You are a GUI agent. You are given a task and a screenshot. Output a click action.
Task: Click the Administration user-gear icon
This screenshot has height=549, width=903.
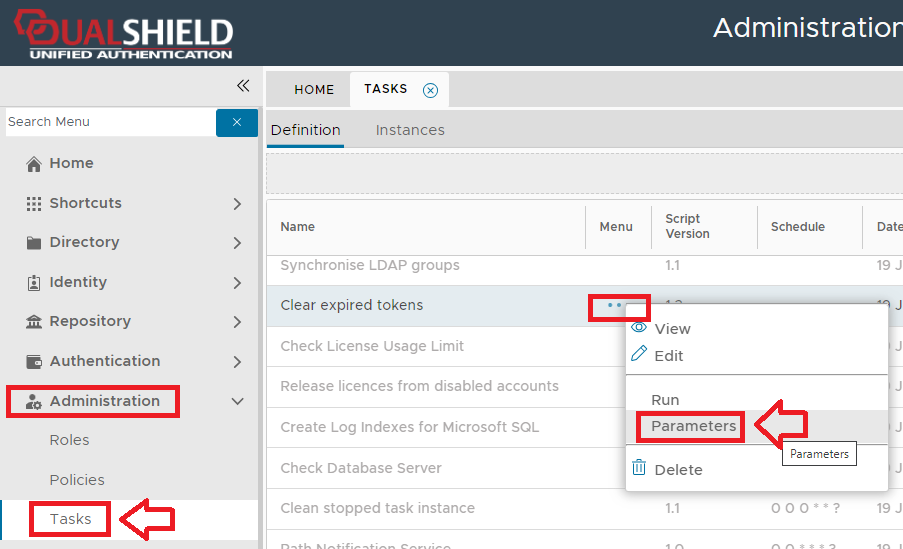(34, 402)
